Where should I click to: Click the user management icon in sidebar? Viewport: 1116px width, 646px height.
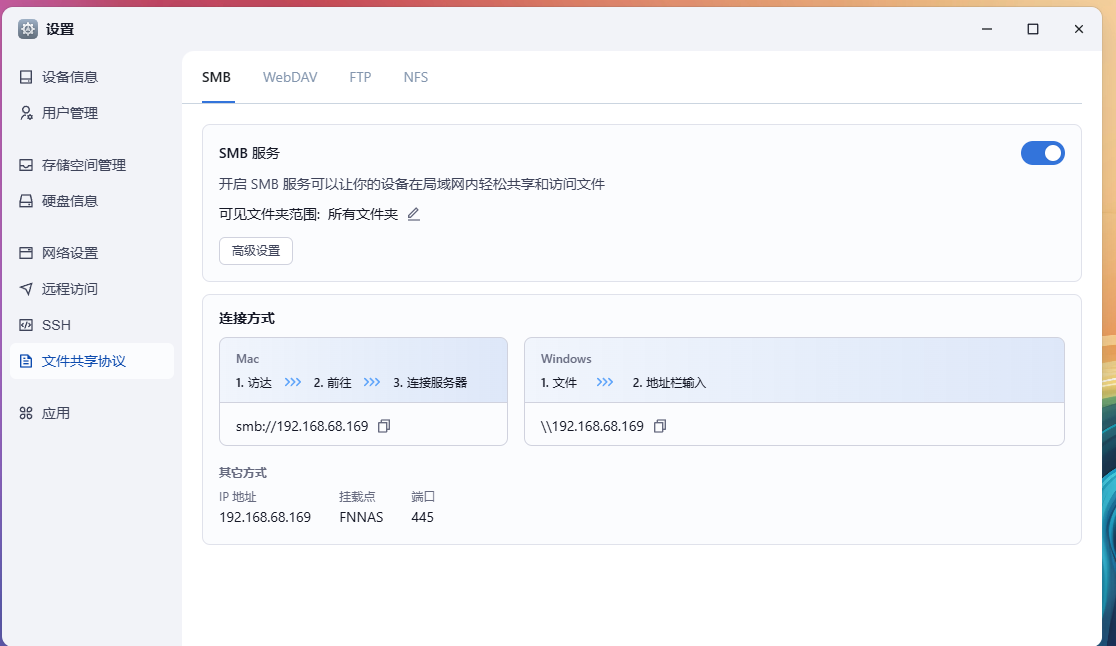coord(26,113)
